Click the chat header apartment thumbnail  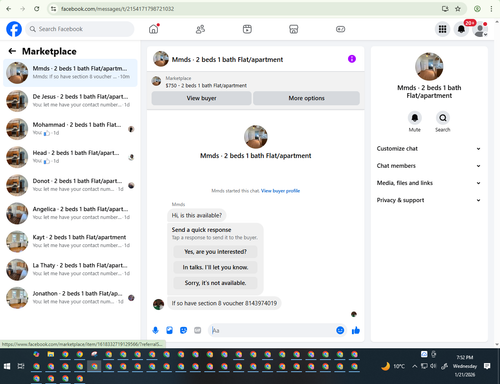[161, 59]
